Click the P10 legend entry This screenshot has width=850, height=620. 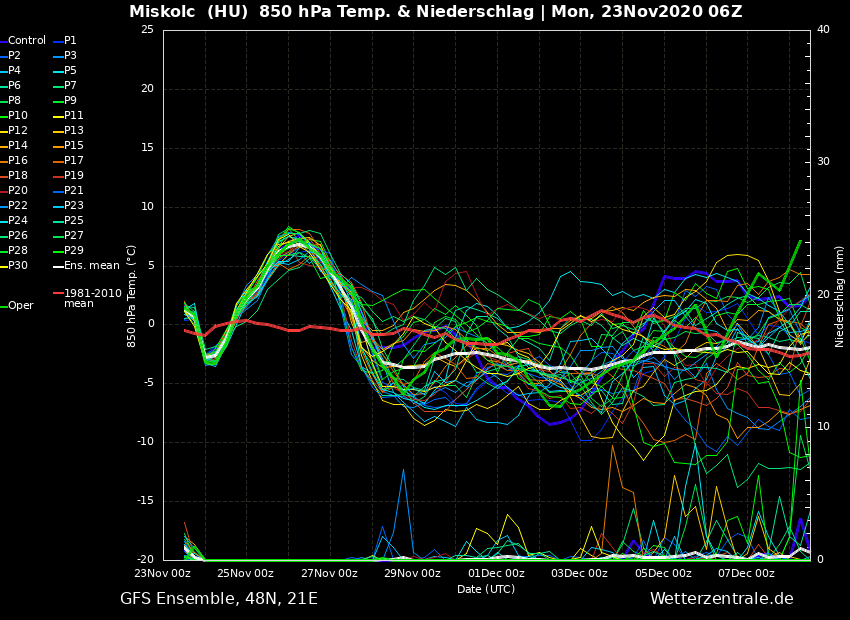(18, 116)
